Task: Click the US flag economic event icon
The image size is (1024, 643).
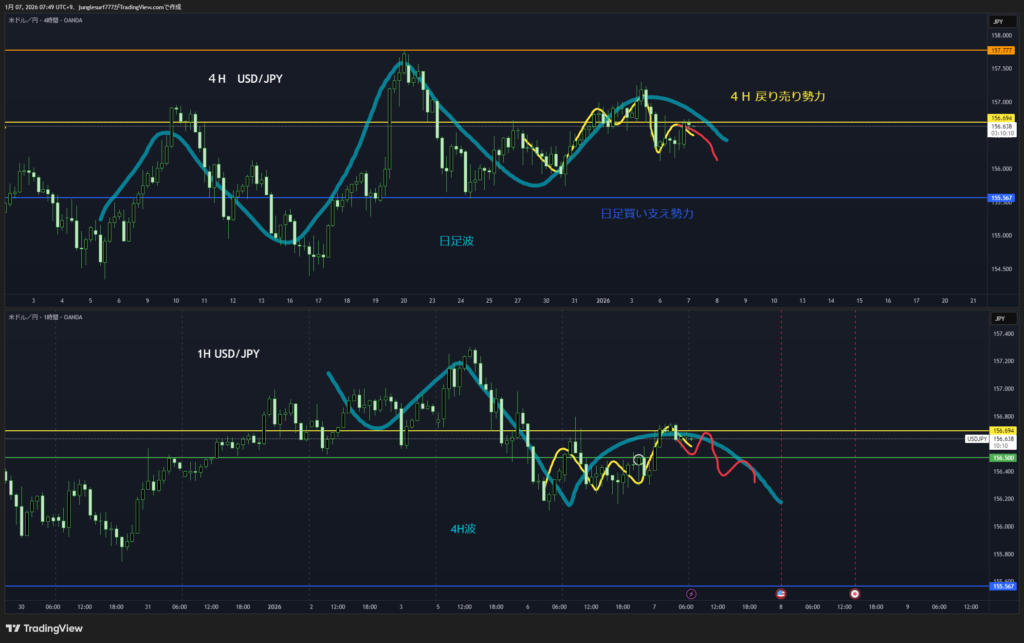Action: tap(780, 594)
